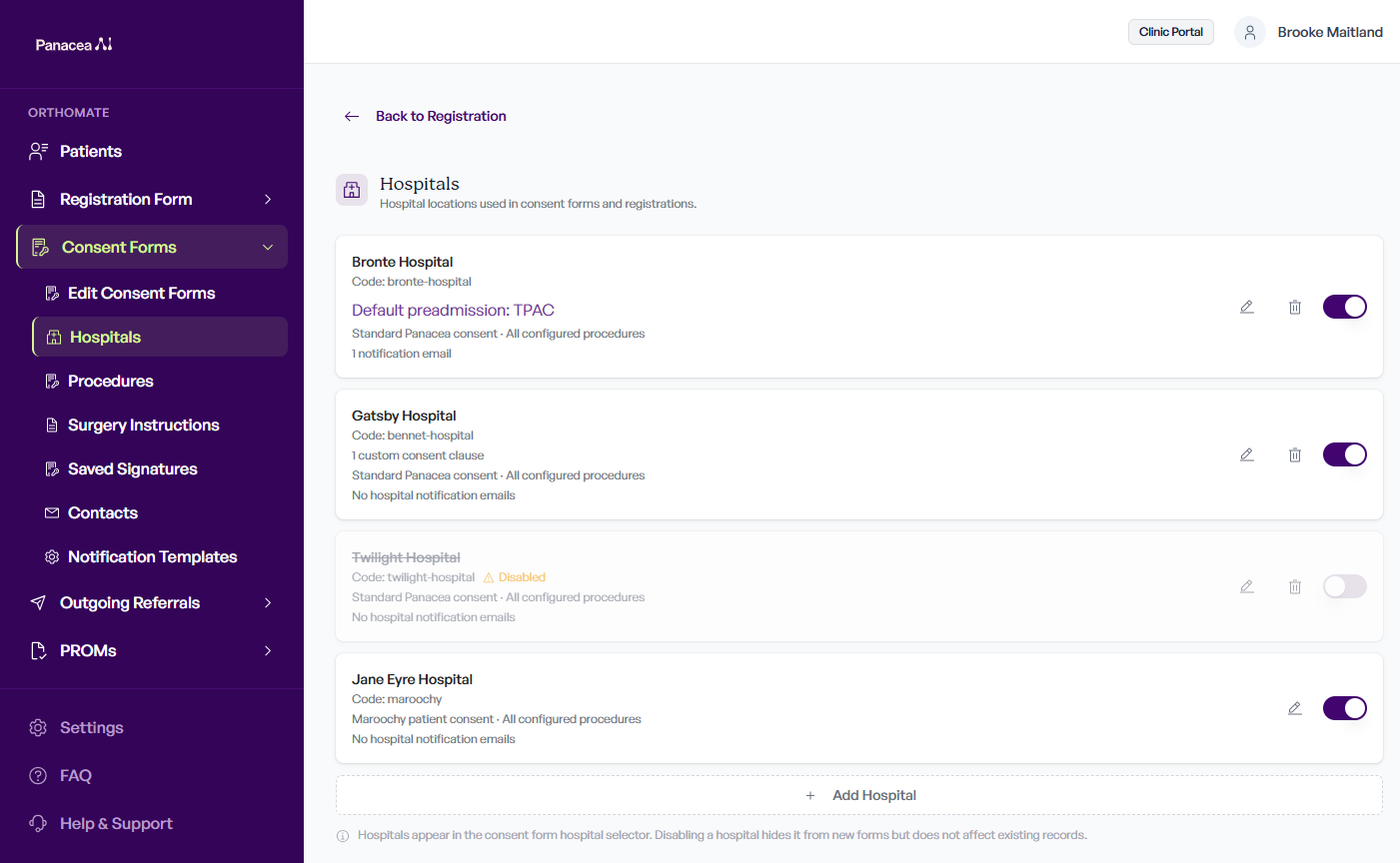
Task: Delete Twilight Hospital with the trash icon
Action: coord(1295,586)
